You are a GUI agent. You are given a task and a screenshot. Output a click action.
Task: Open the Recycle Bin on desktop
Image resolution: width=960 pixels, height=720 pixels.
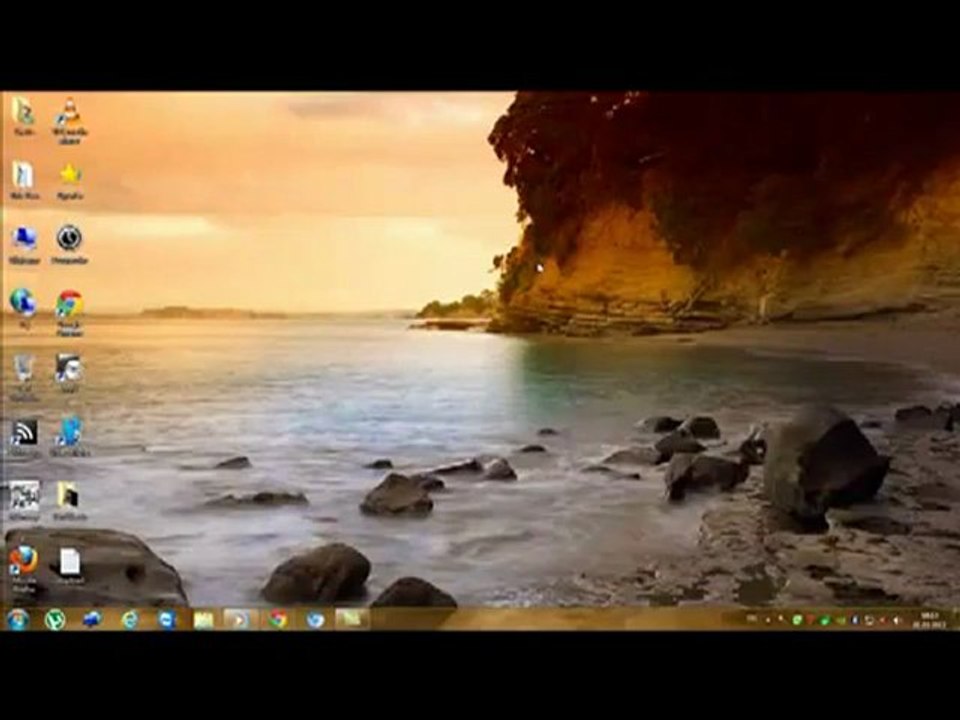click(x=24, y=377)
